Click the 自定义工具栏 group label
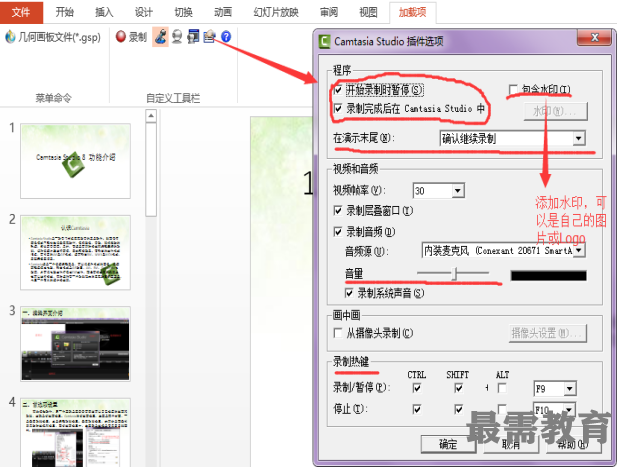The width and height of the screenshot is (618, 467). (x=173, y=98)
